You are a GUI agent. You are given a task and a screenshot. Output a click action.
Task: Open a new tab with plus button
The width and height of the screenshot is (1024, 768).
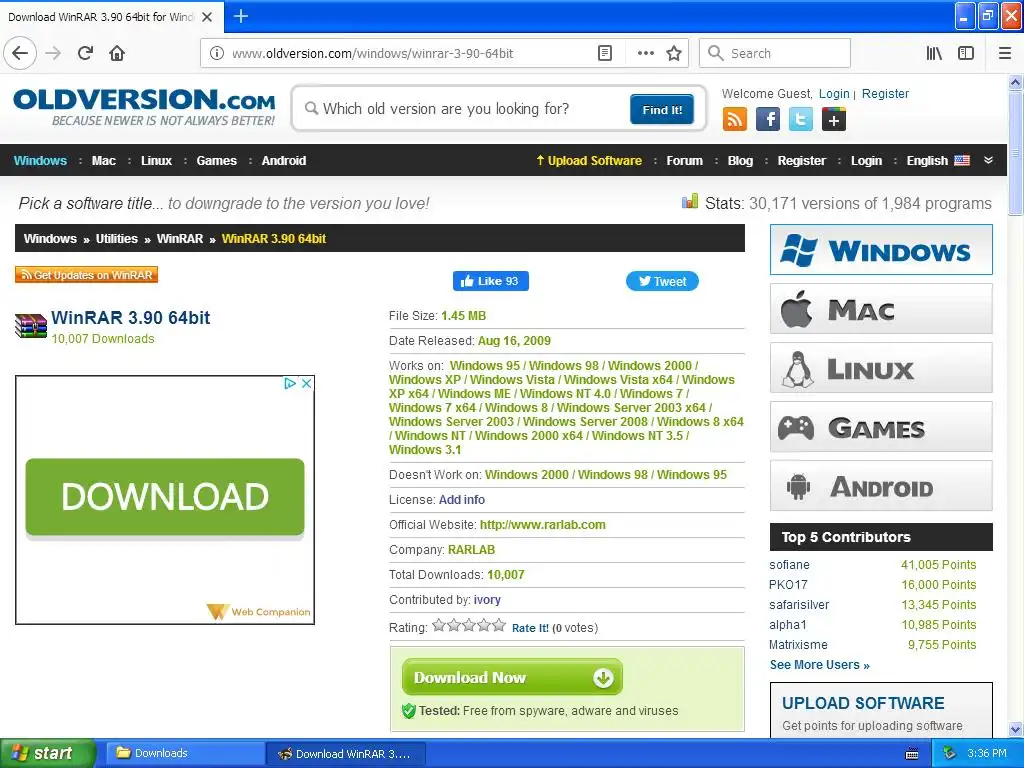coord(241,16)
